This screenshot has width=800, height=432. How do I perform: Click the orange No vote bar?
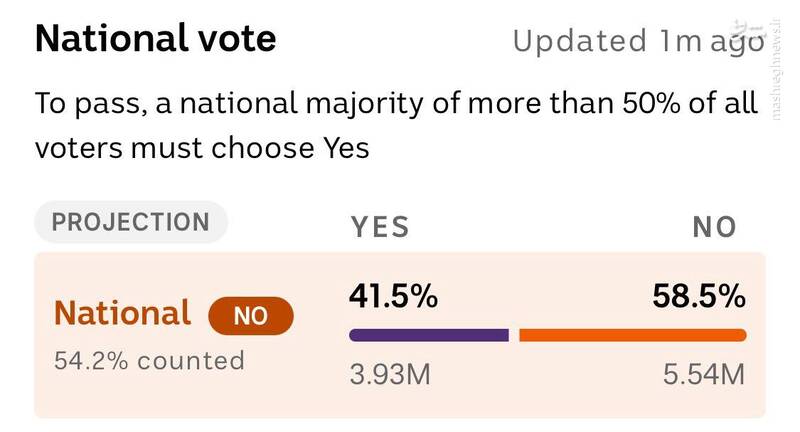click(x=632, y=335)
